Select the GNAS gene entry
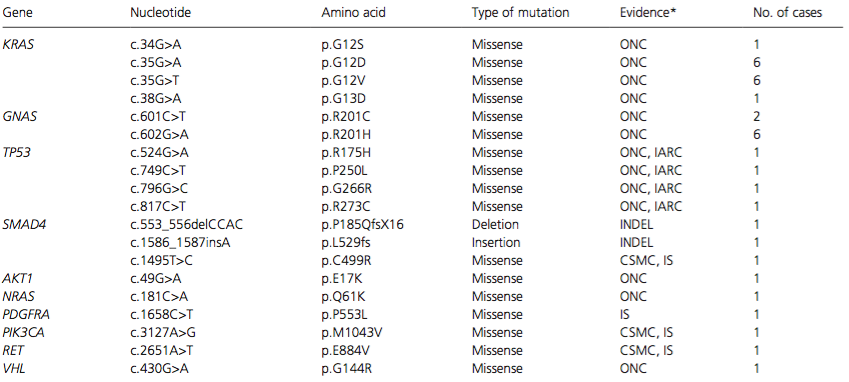 [x=20, y=116]
